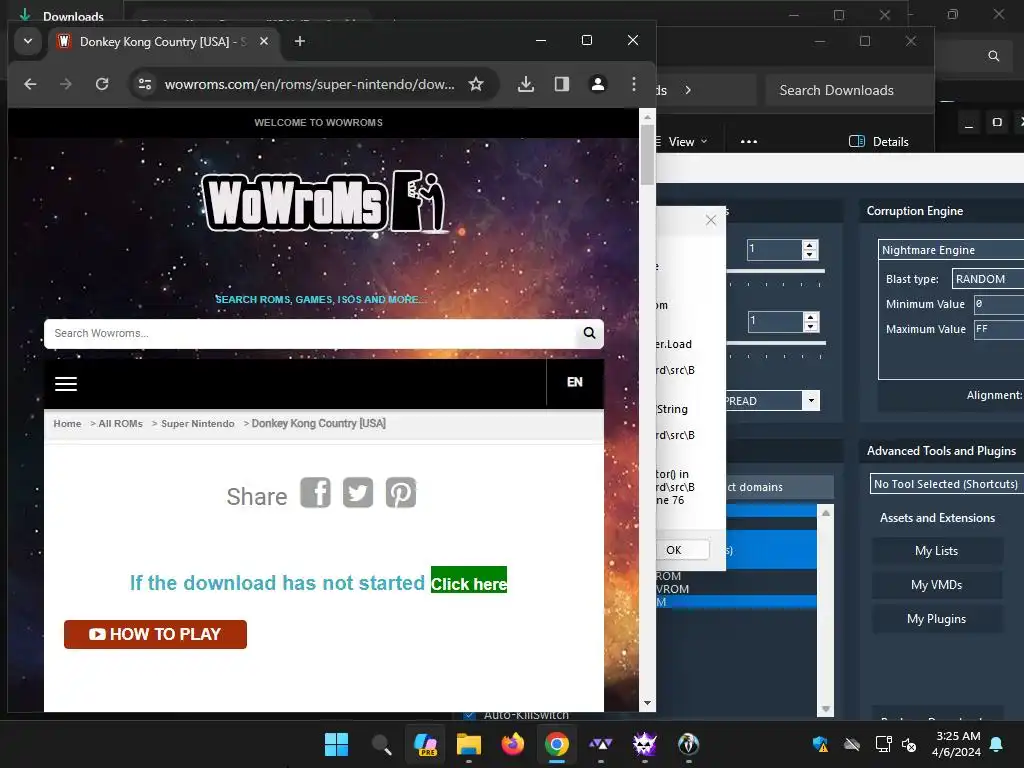Open Chrome three-dot menu
The height and width of the screenshot is (768, 1024).
pyautogui.click(x=633, y=84)
